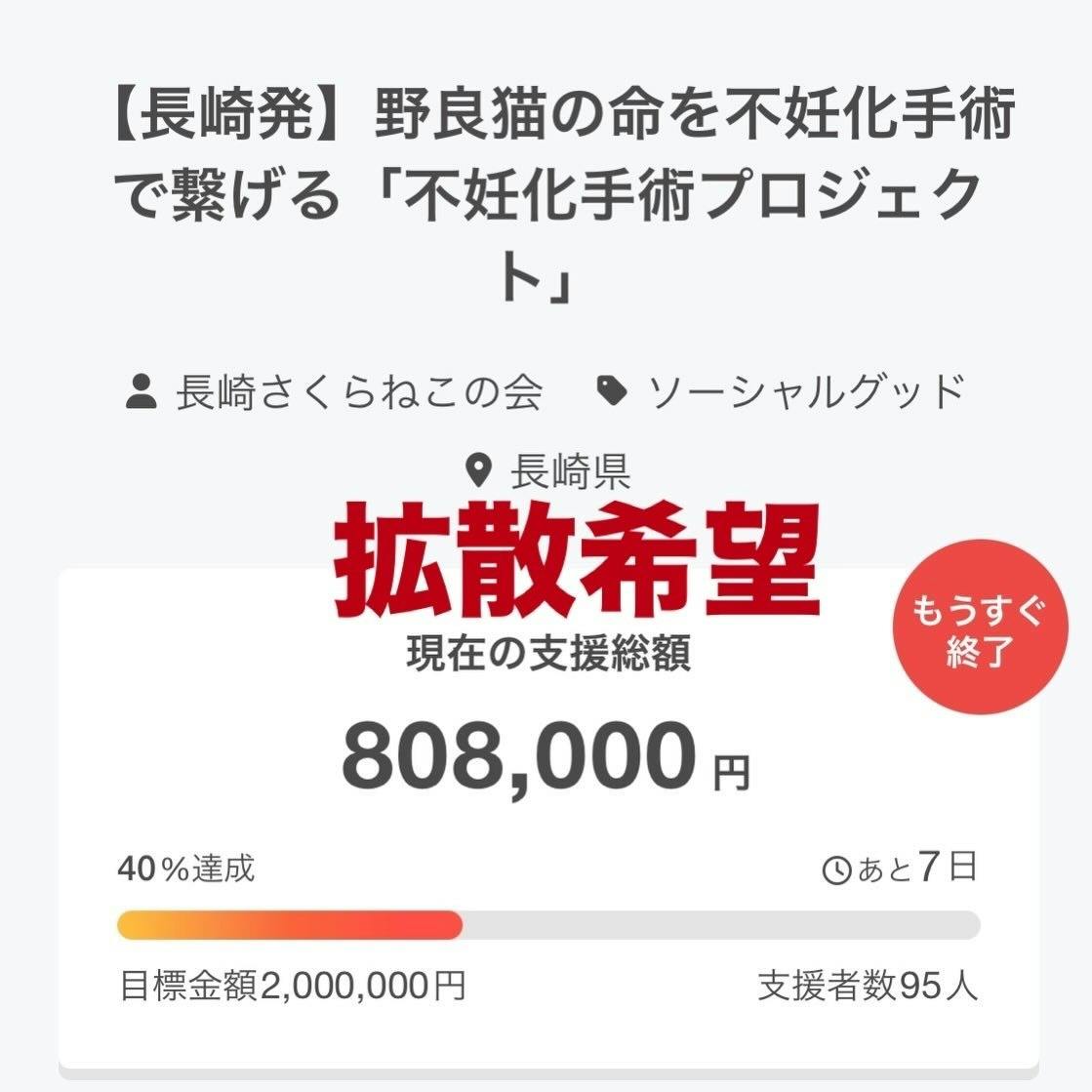Image resolution: width=1092 pixels, height=1092 pixels.
Task: Click the person icon beside organizer name
Action: (x=142, y=393)
